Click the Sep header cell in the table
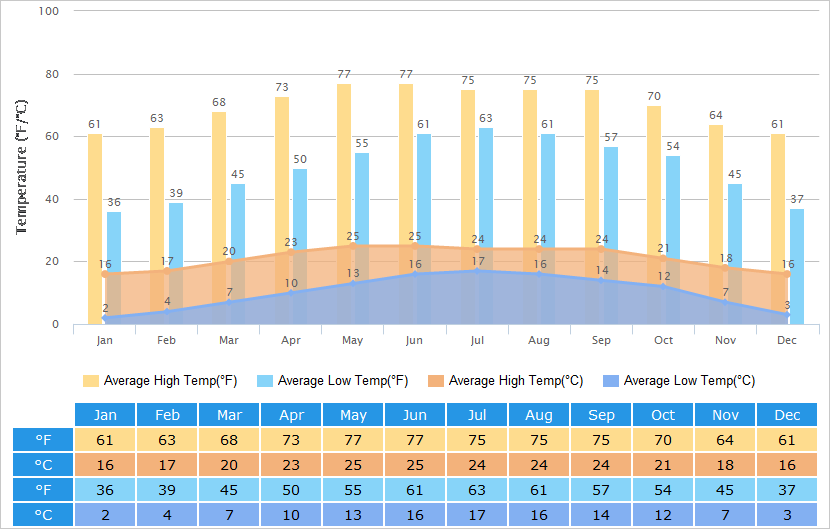The image size is (830, 529). coord(601,415)
